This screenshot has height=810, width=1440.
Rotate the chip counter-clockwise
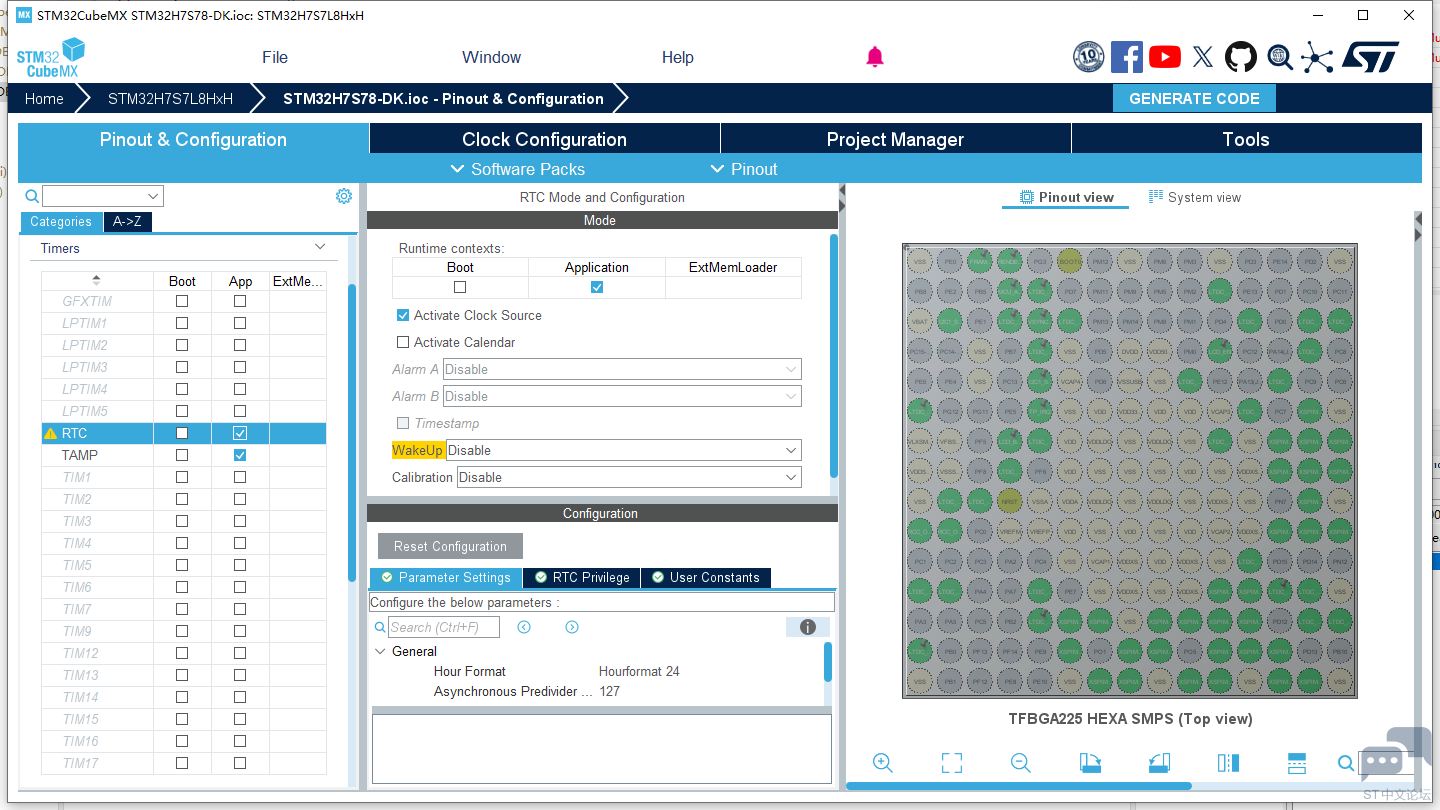click(x=1159, y=763)
